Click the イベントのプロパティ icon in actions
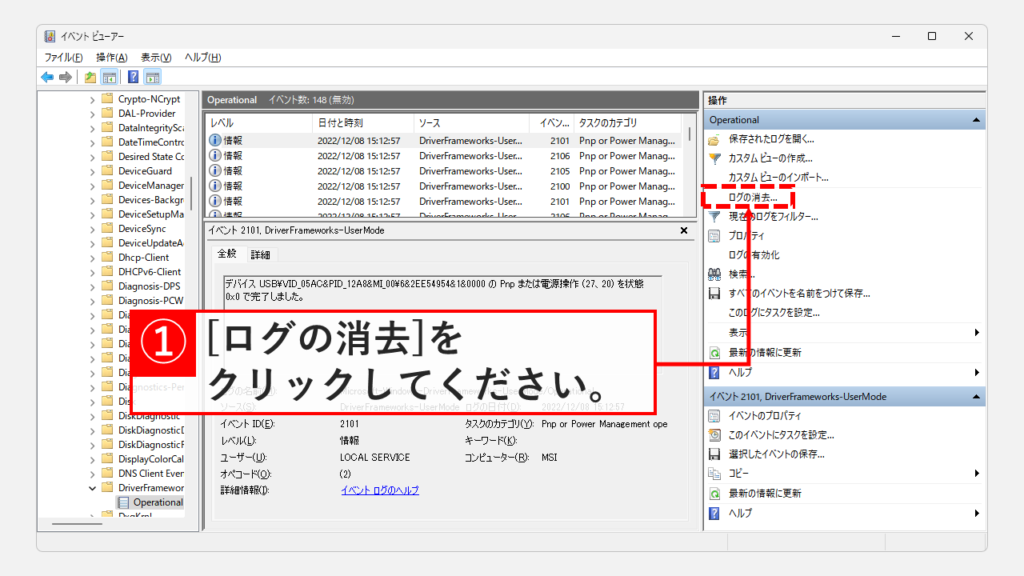Image resolution: width=1024 pixels, height=576 pixels. (x=714, y=416)
